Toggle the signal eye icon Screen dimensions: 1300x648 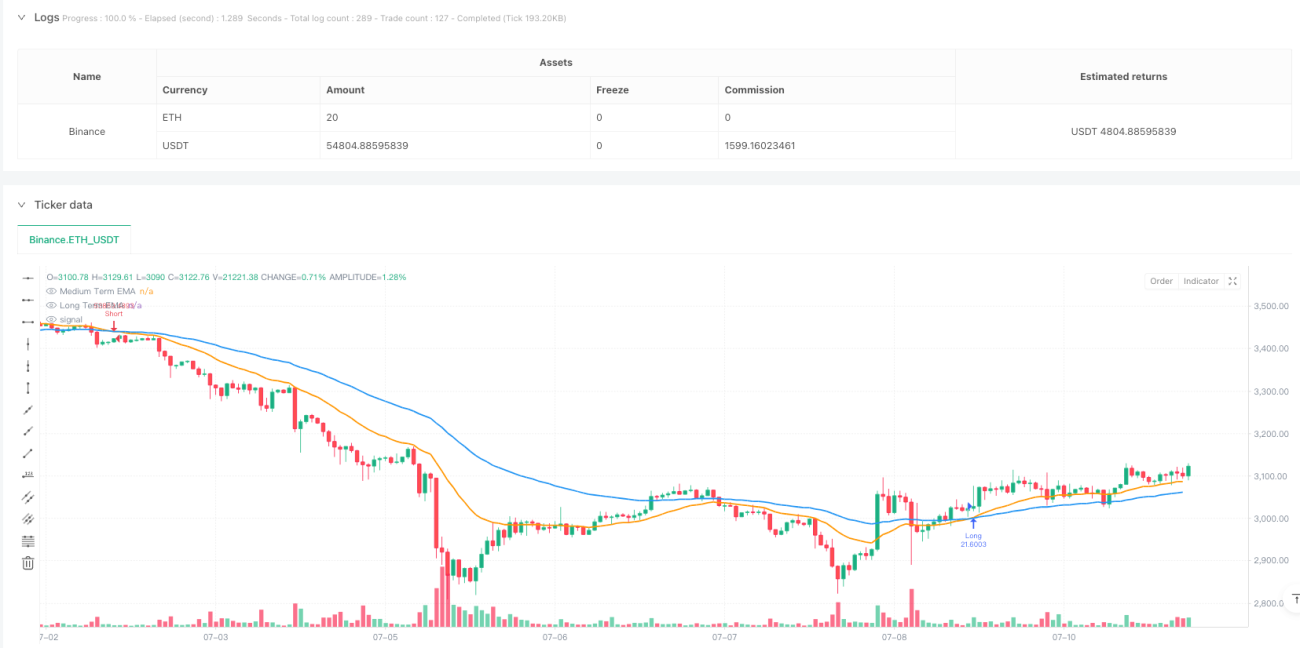[52, 319]
